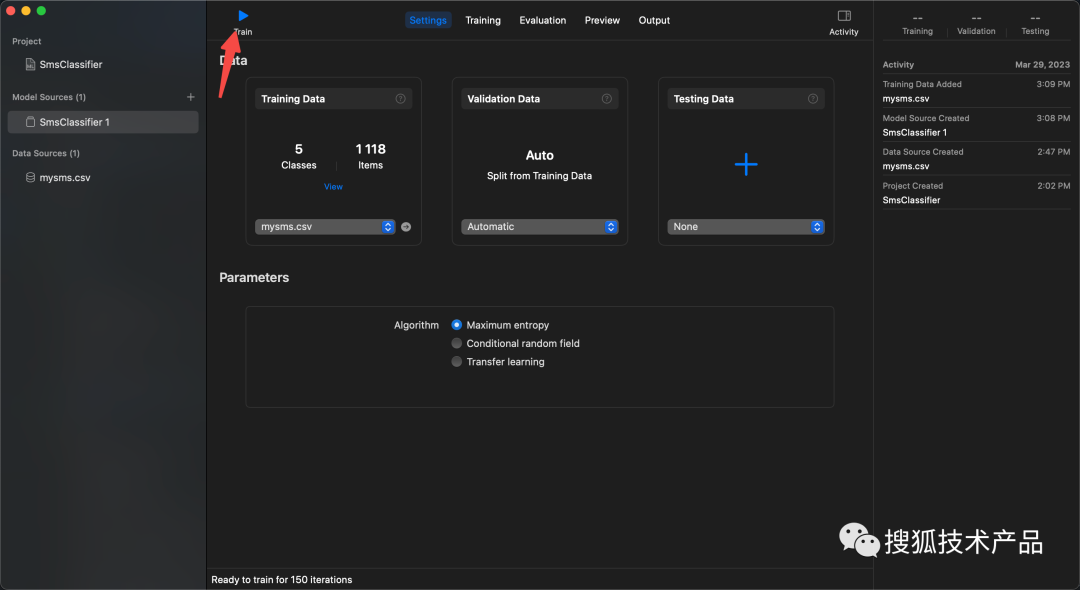Click the 1 118 Items count

click(x=371, y=156)
